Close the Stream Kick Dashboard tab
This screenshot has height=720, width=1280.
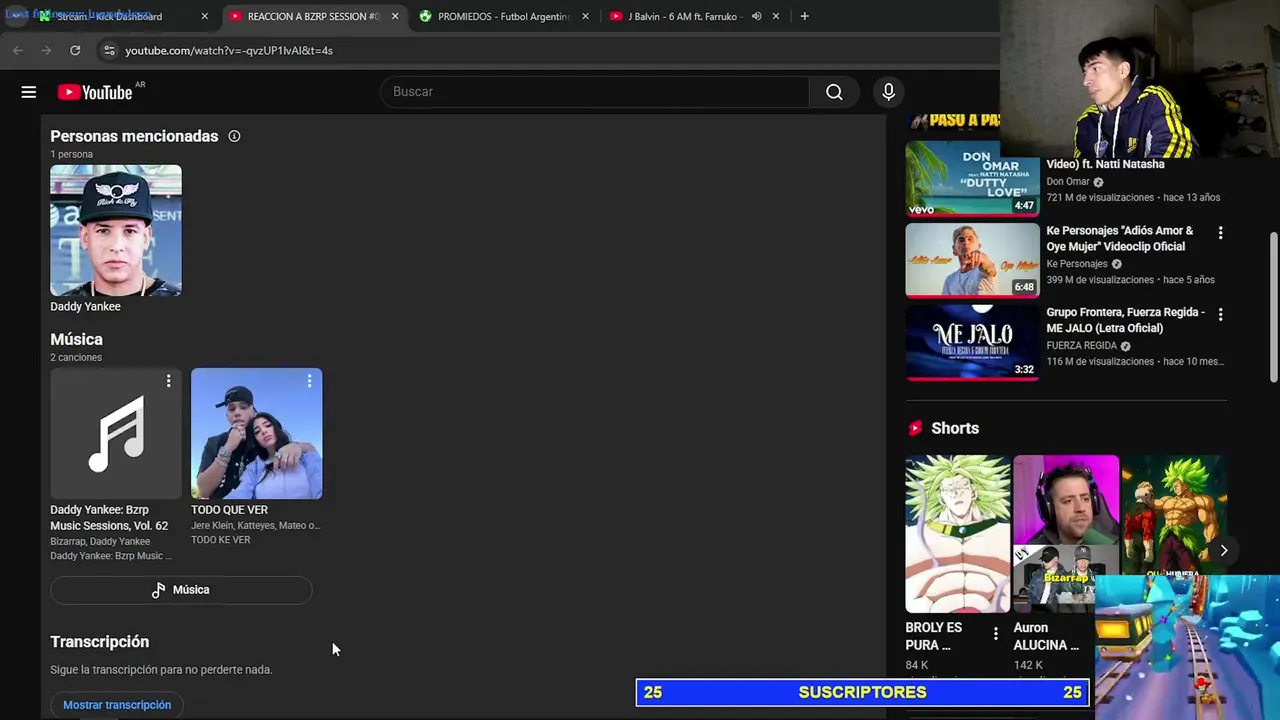(x=204, y=16)
